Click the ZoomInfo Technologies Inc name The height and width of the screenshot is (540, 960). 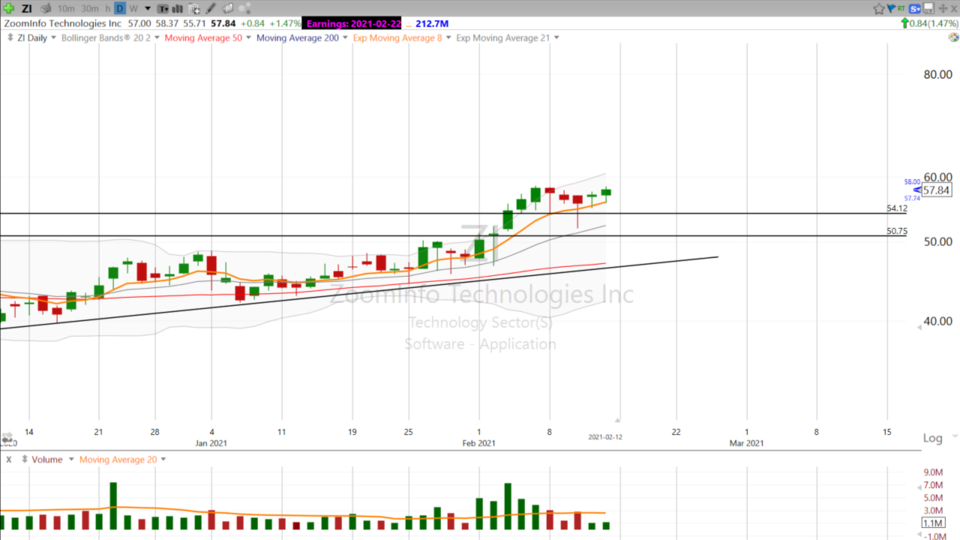coord(62,23)
